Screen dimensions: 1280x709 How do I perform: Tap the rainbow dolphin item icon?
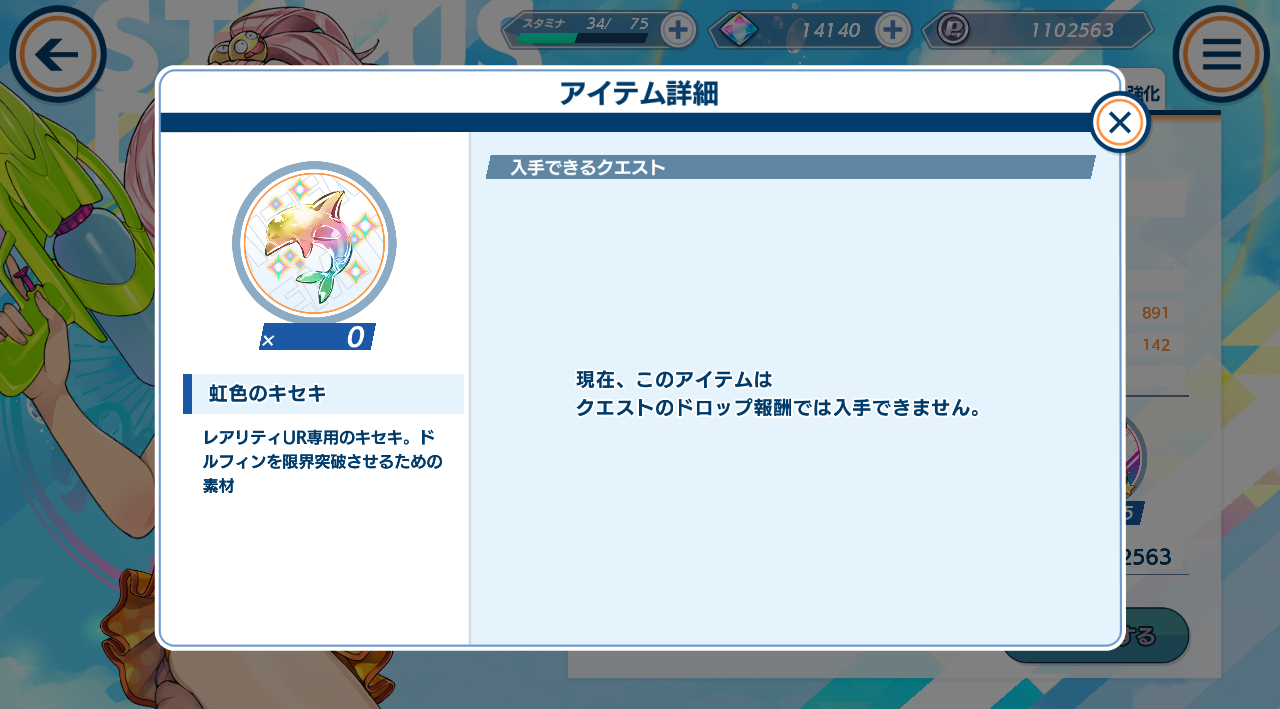pos(314,243)
